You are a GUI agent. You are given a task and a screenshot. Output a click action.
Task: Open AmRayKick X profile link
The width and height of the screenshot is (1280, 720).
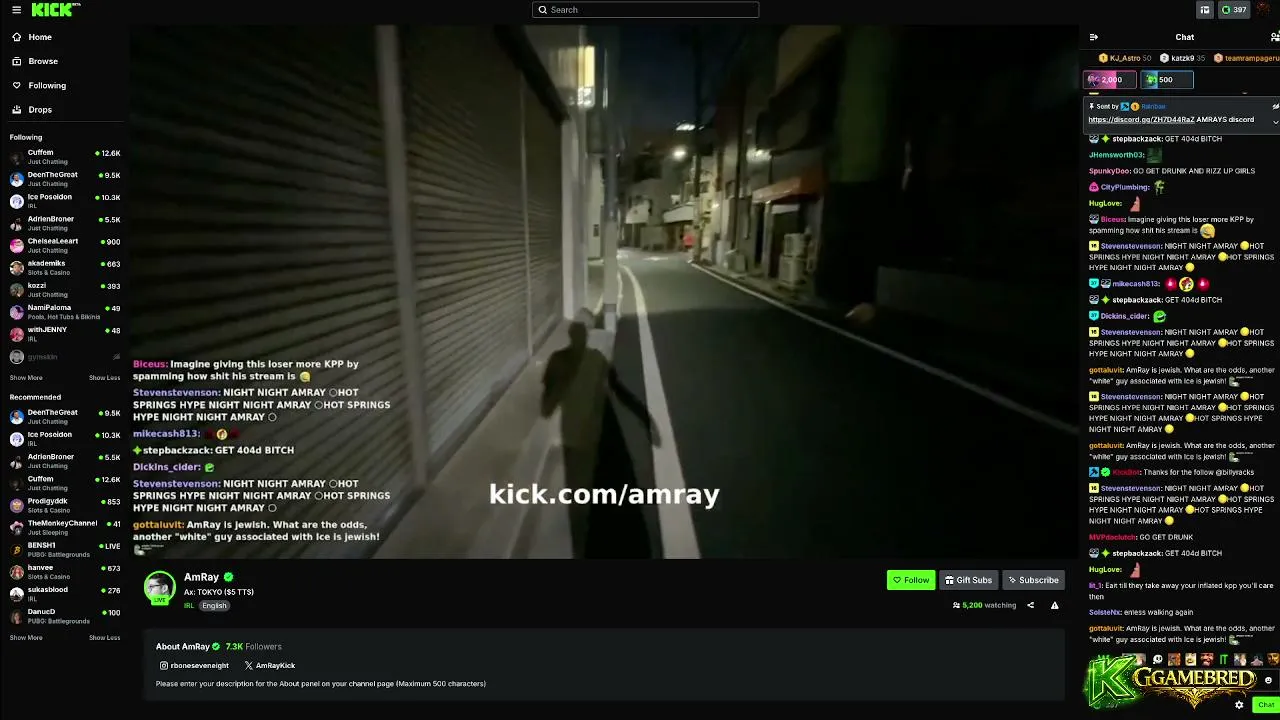pyautogui.click(x=270, y=666)
